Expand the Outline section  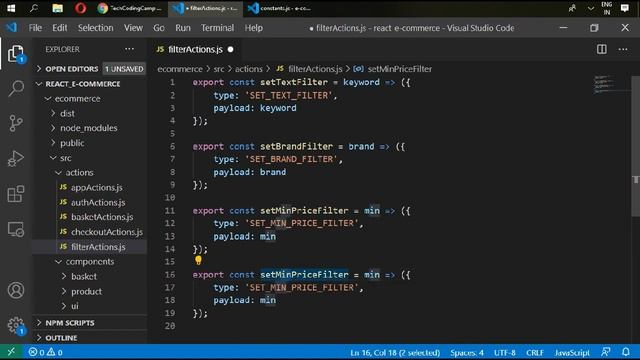click(x=90, y=338)
